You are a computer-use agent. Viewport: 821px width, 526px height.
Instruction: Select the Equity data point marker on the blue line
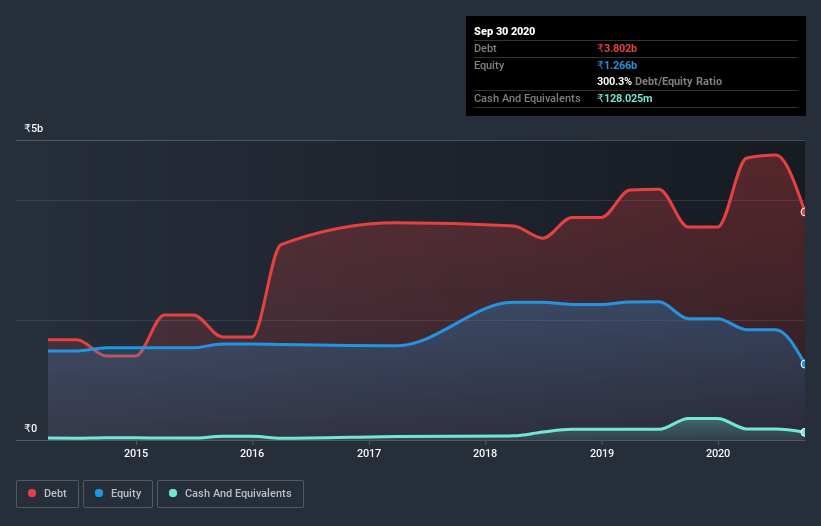point(804,364)
